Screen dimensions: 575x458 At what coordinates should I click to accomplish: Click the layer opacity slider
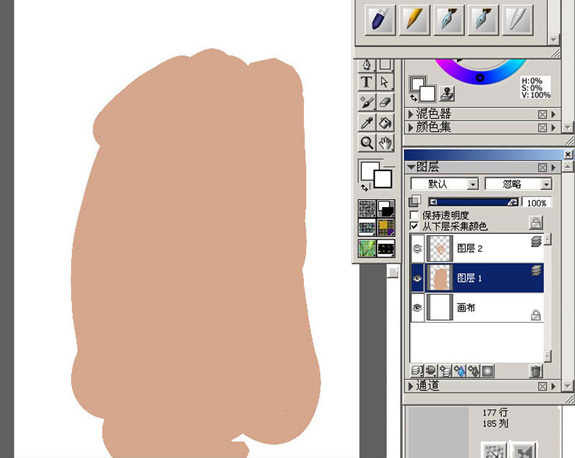click(473, 202)
